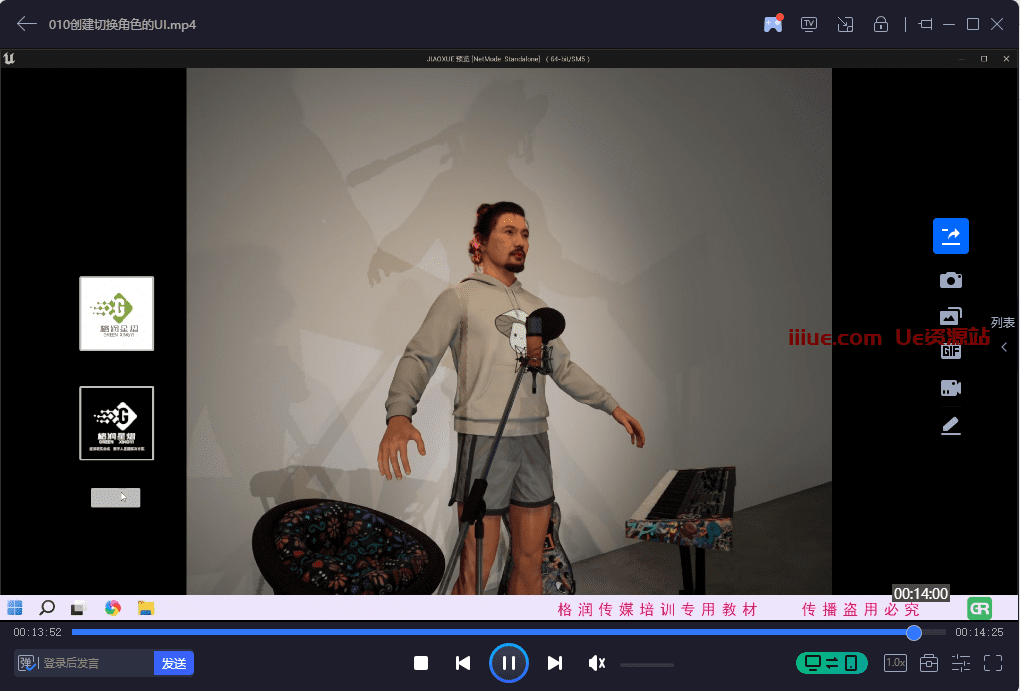Click the 发送 send button

173,663
